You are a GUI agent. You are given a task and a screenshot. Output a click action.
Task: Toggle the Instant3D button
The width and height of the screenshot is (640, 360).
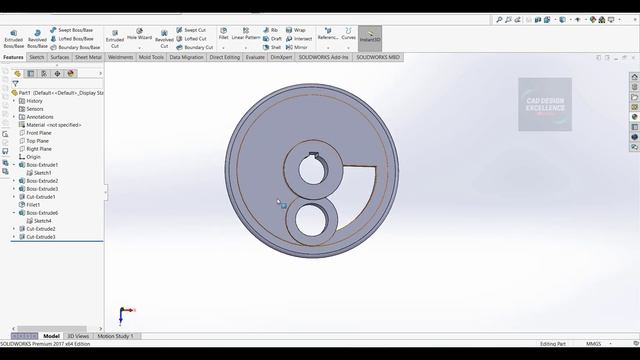tap(370, 38)
